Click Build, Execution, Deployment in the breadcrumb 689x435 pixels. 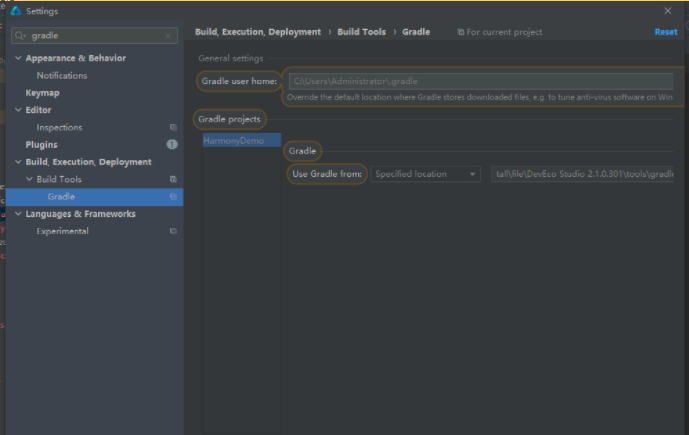click(x=258, y=32)
